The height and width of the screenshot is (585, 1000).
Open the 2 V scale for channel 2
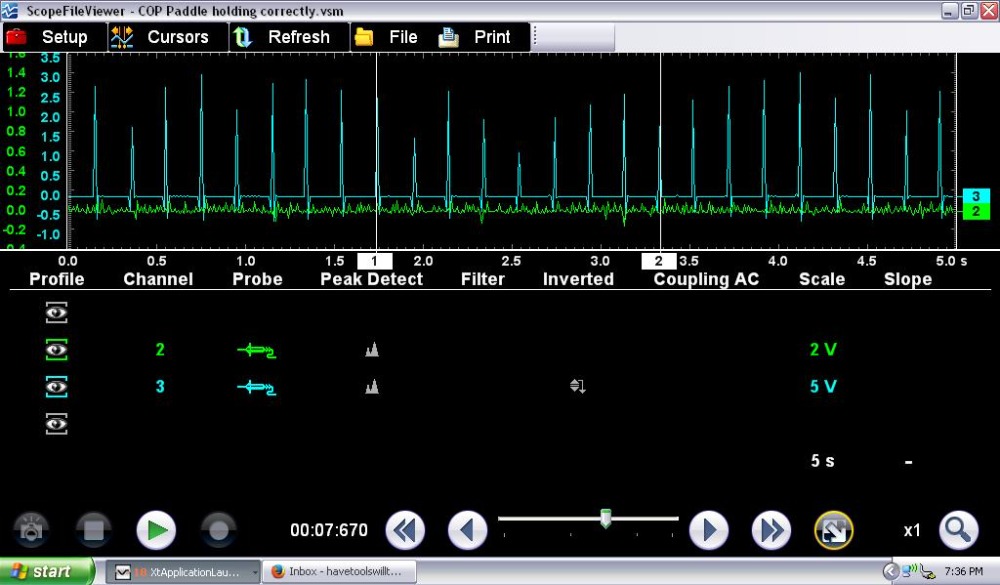[x=823, y=350]
